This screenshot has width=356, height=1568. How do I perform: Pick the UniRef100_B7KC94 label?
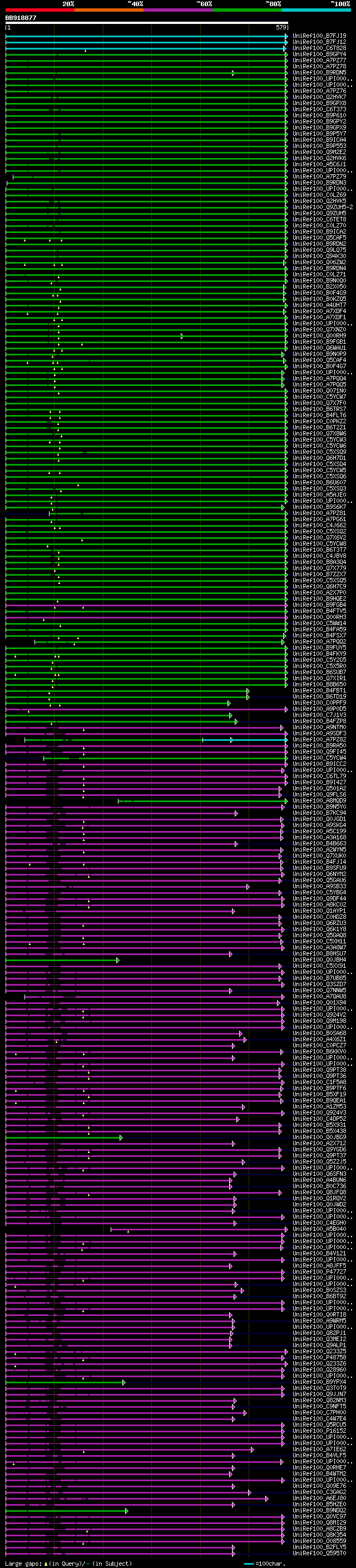[x=319, y=813]
